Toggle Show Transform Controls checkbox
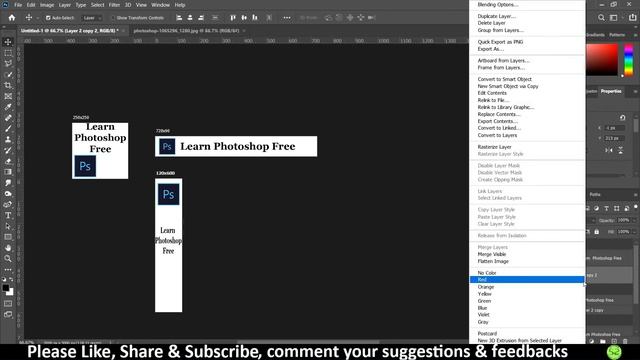 [x=113, y=18]
